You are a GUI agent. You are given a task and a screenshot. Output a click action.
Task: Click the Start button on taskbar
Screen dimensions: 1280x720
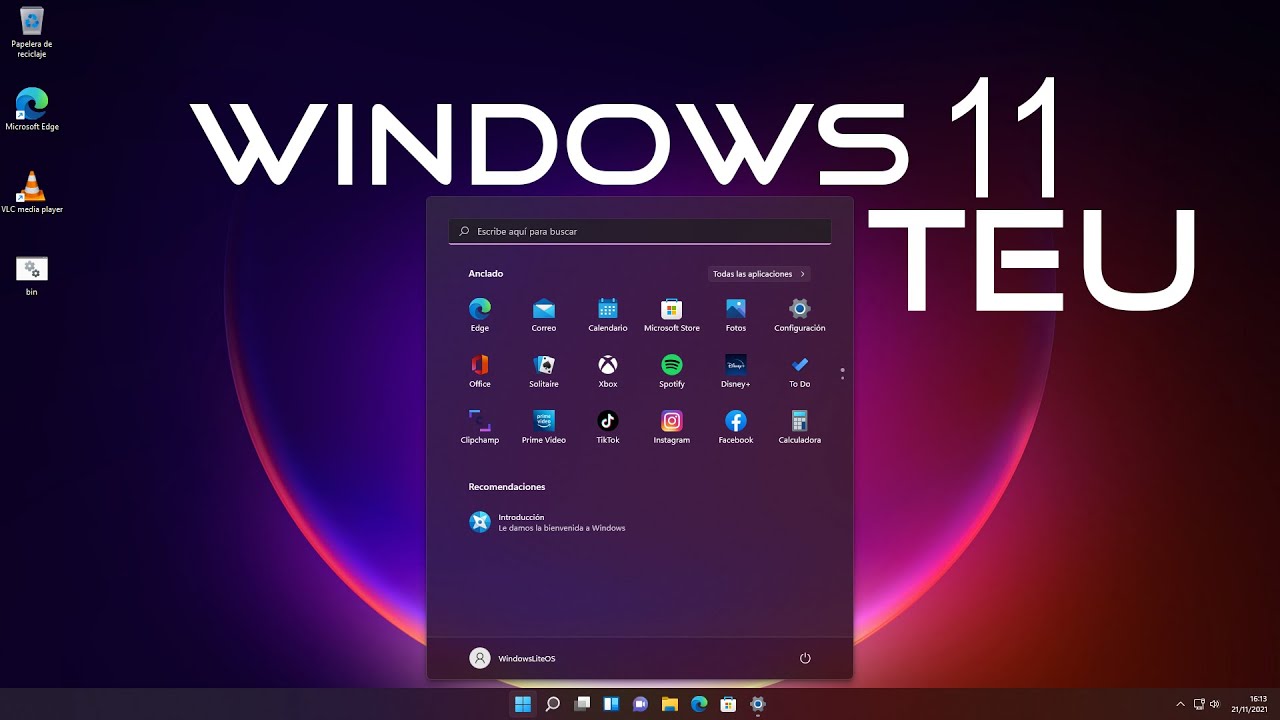[x=523, y=704]
